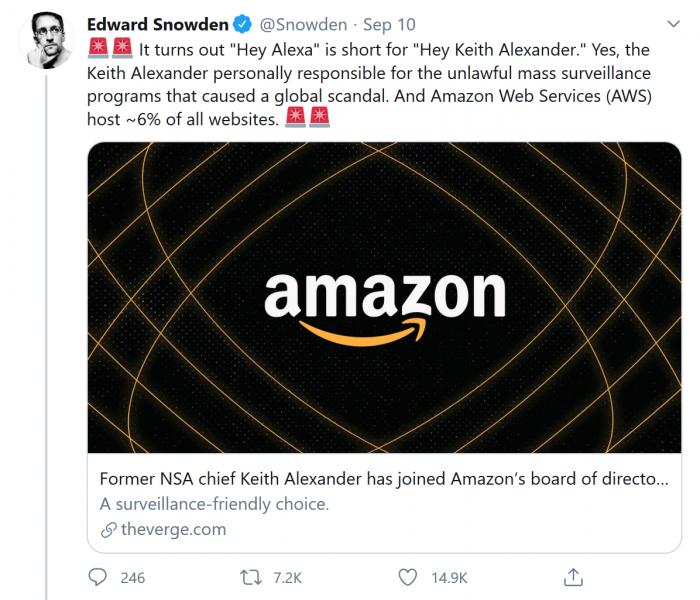This screenshot has height=600, width=700.
Task: Open the Former NSA chief article headline
Action: (384, 479)
